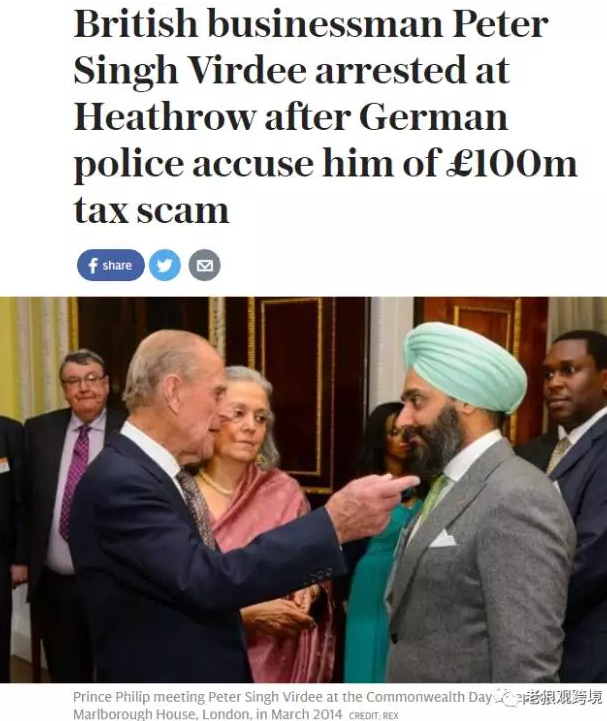
Task: Click the Facebook 'f' logo
Action: click(x=93, y=266)
